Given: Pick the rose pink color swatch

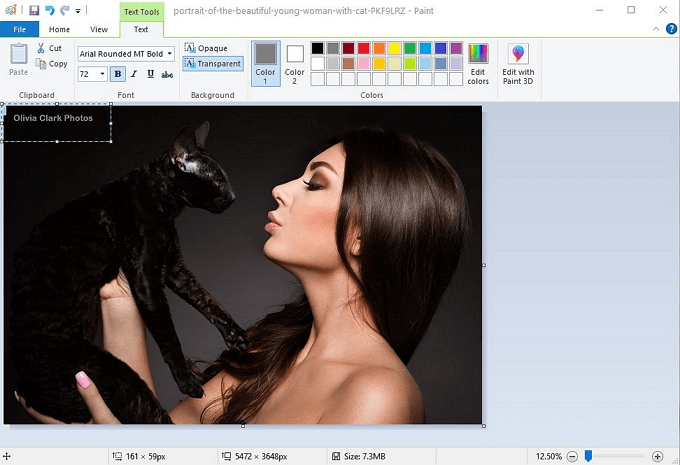Looking at the screenshot, I should coord(364,64).
